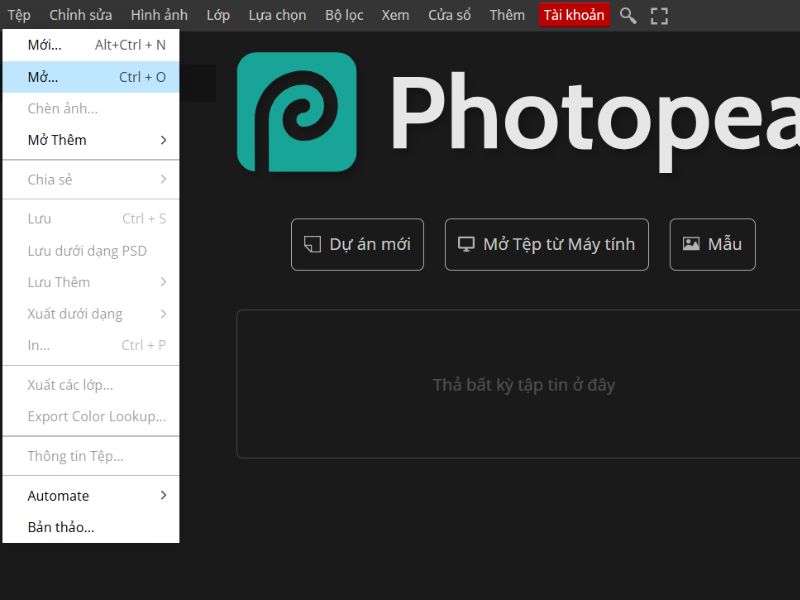Image resolution: width=800 pixels, height=600 pixels.
Task: Open the Hình ảnh menu
Action: (159, 15)
